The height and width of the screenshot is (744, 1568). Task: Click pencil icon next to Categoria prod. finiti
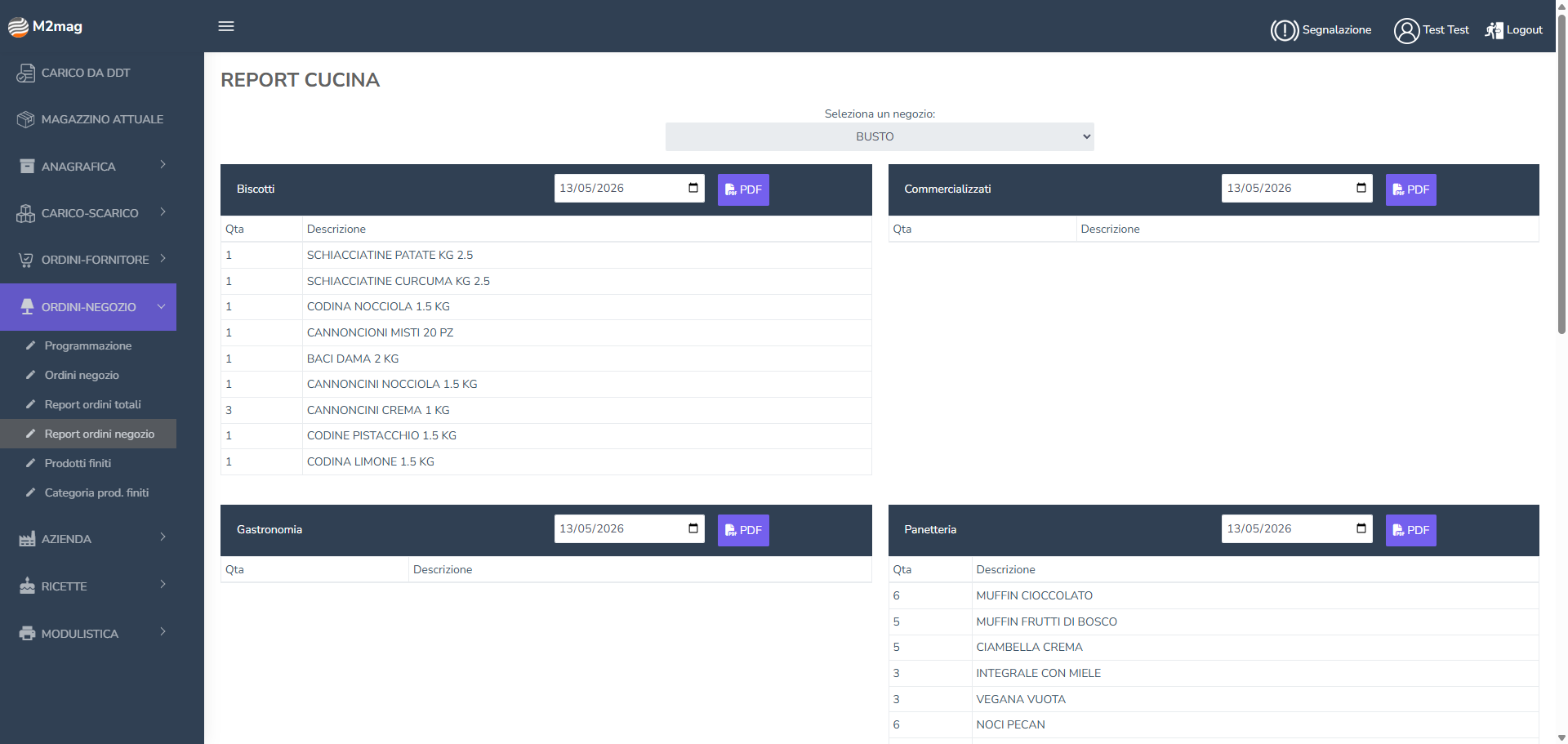pos(30,492)
